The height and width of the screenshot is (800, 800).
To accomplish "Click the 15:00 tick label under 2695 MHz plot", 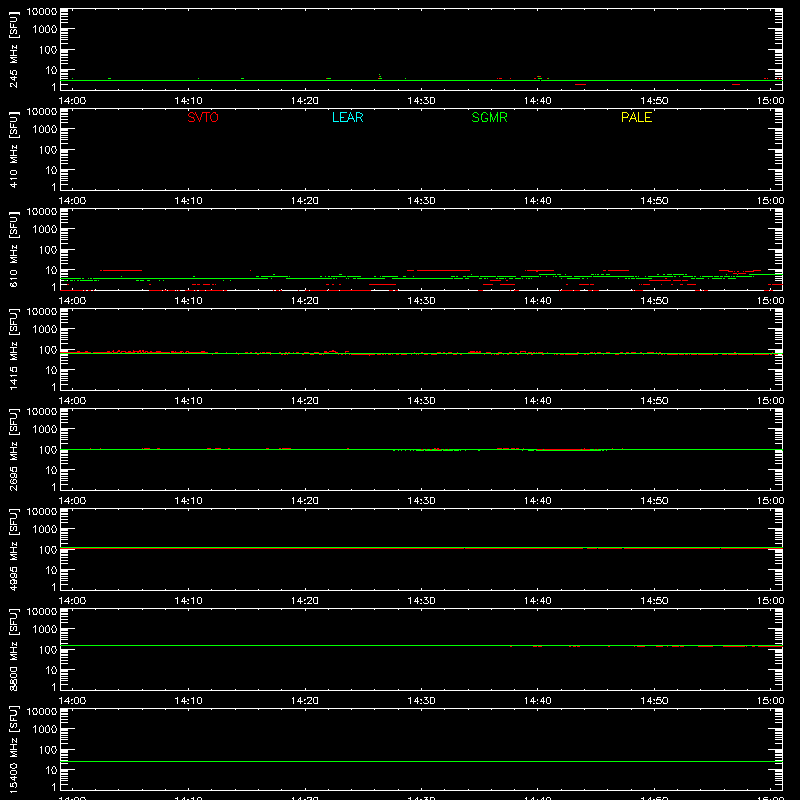I will [x=770, y=501].
